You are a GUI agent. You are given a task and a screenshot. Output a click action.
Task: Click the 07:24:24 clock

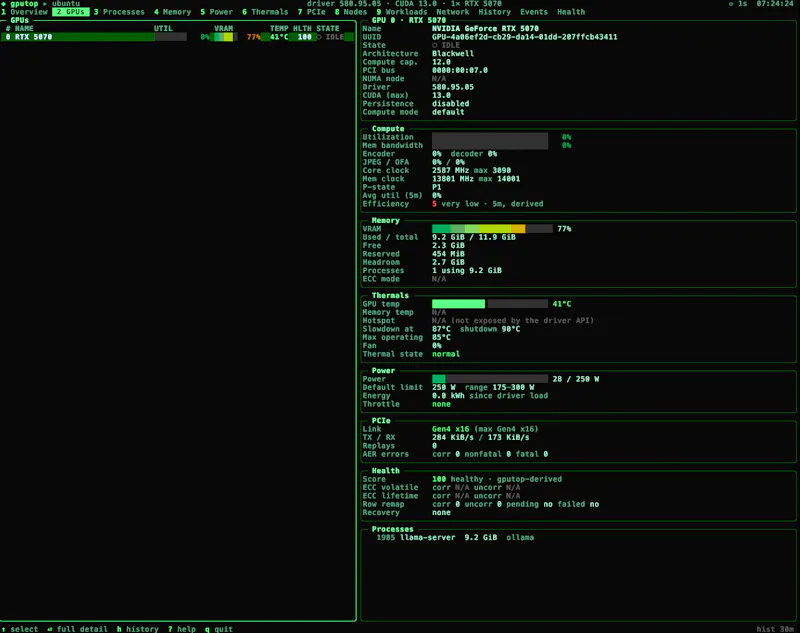[x=775, y=4]
